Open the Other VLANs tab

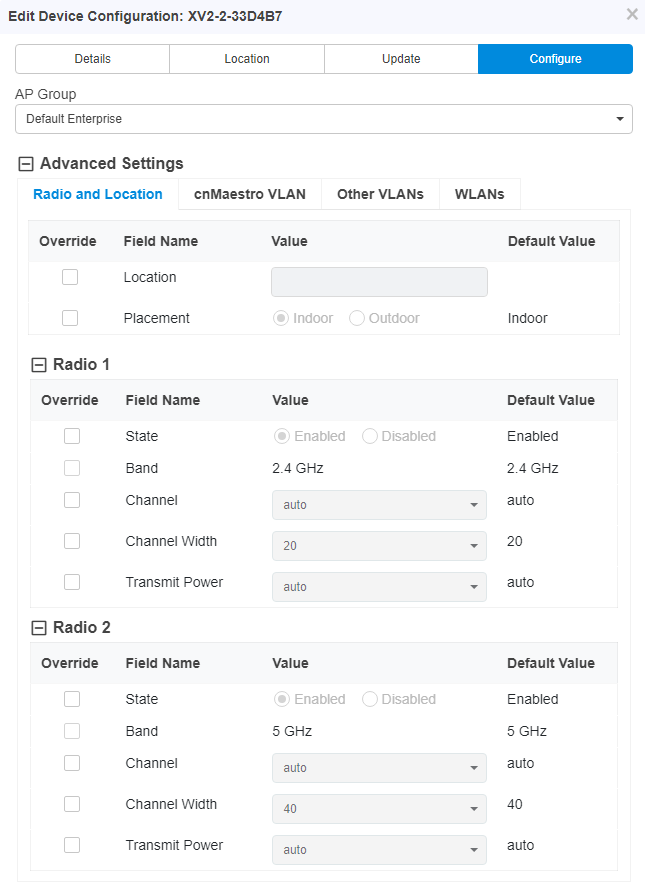[380, 194]
